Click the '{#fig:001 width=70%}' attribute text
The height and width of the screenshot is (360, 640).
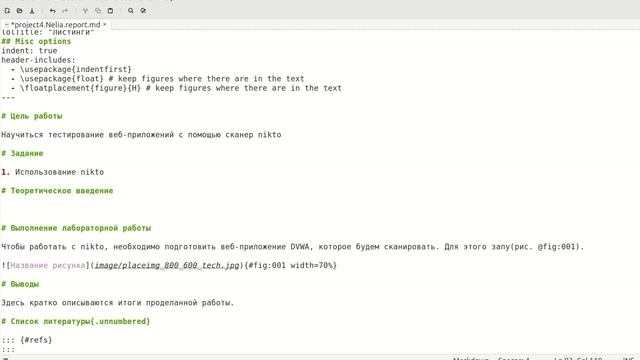point(291,265)
